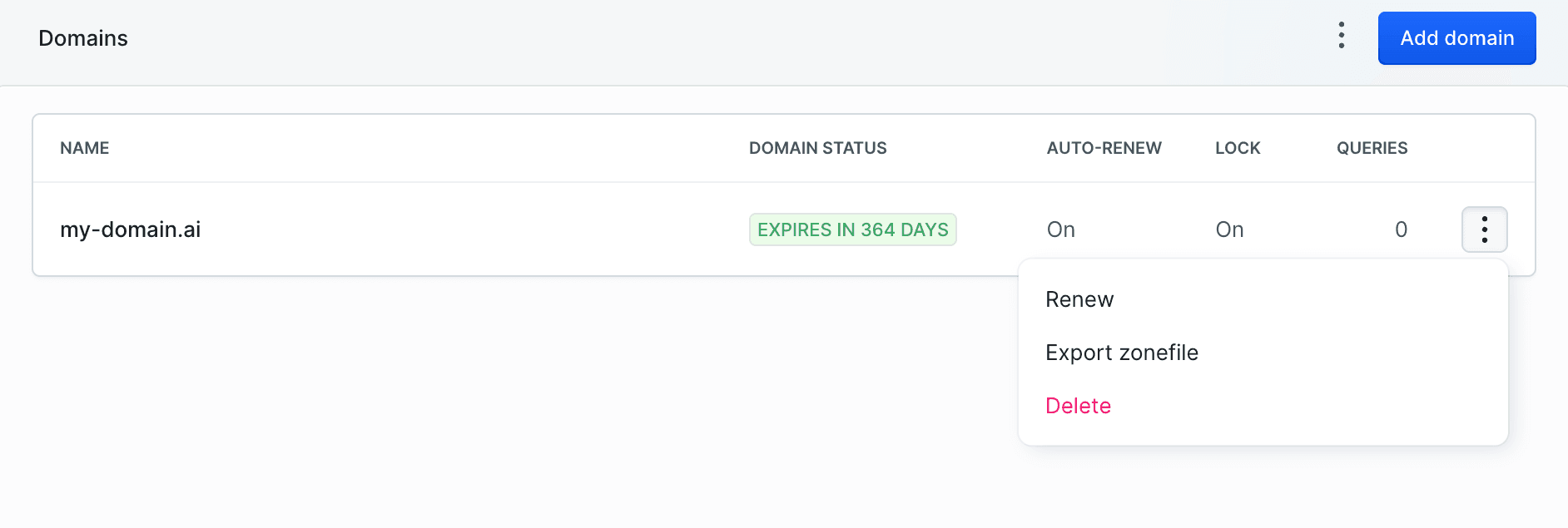This screenshot has height=528, width=1568.
Task: Sort by the Name column header
Action: [x=85, y=148]
